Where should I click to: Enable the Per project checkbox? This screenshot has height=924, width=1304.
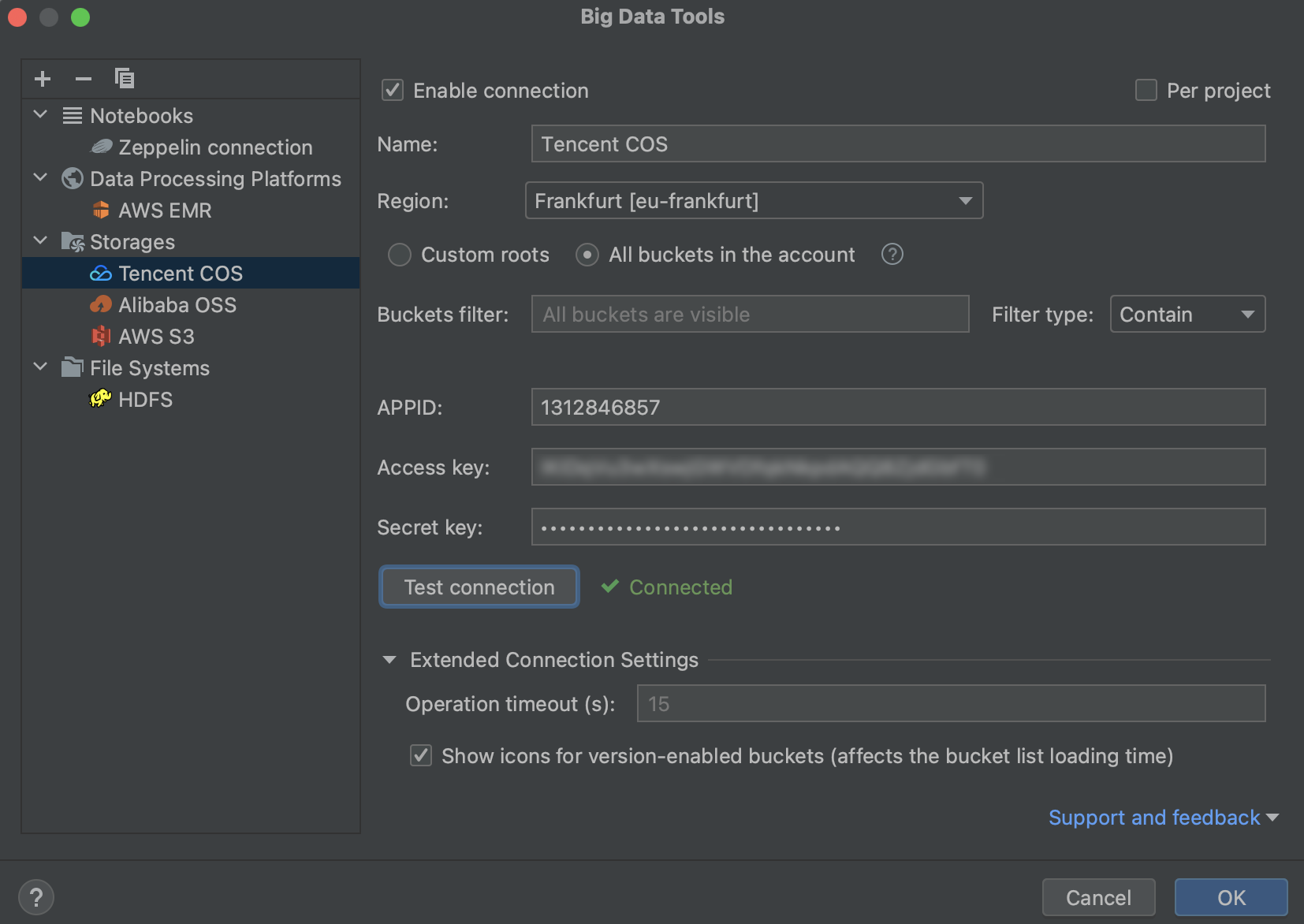tap(1145, 90)
